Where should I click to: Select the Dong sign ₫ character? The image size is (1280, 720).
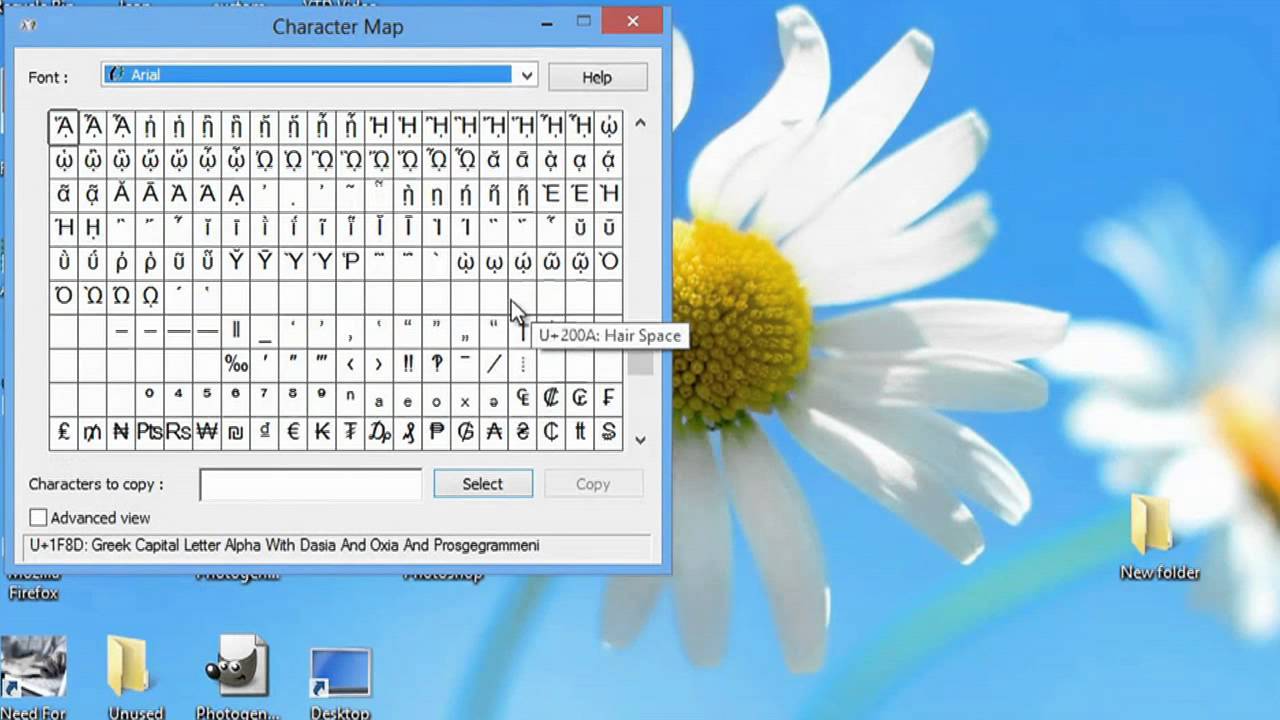(x=265, y=432)
